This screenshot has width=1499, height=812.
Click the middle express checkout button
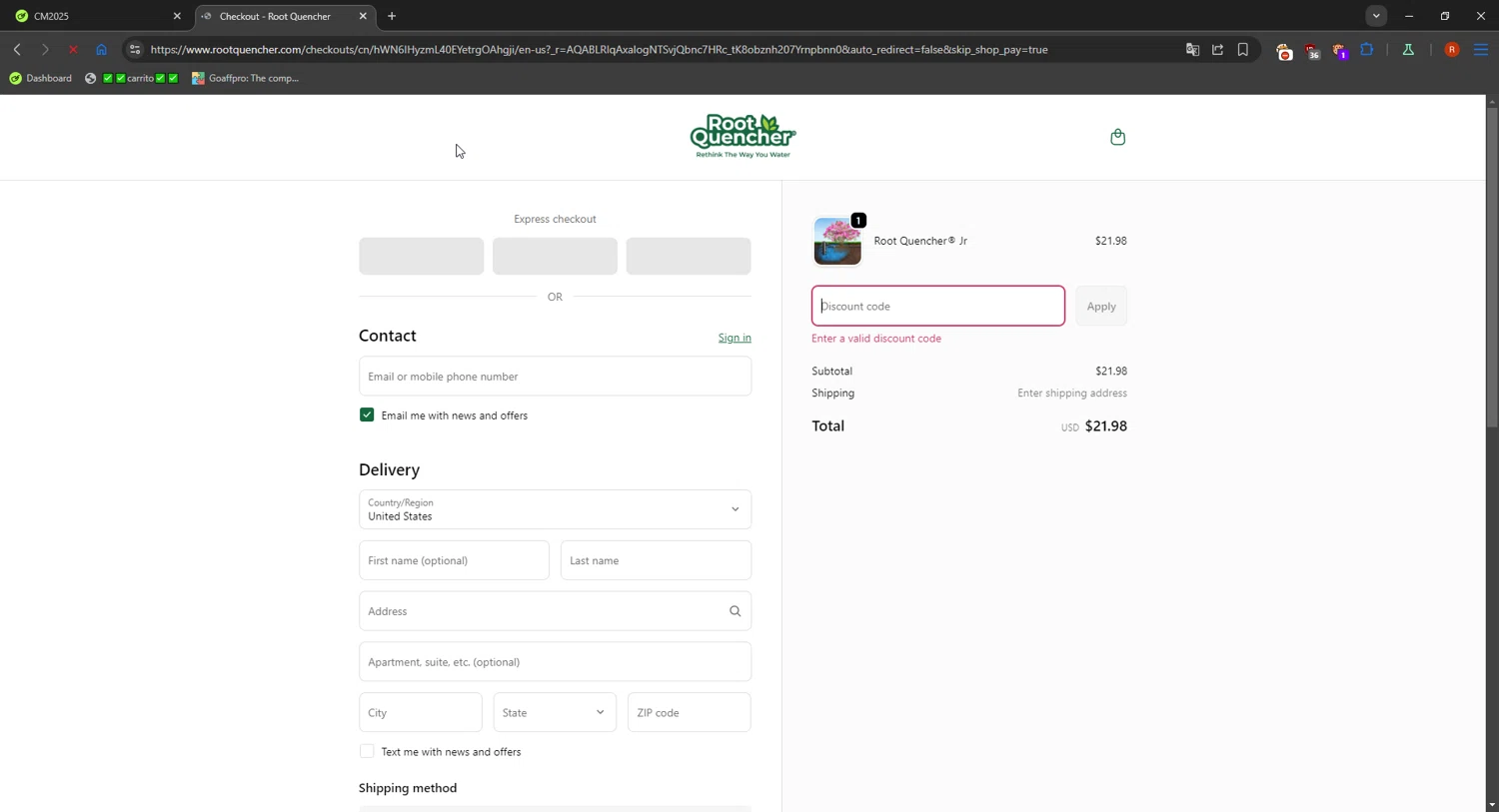pos(555,256)
